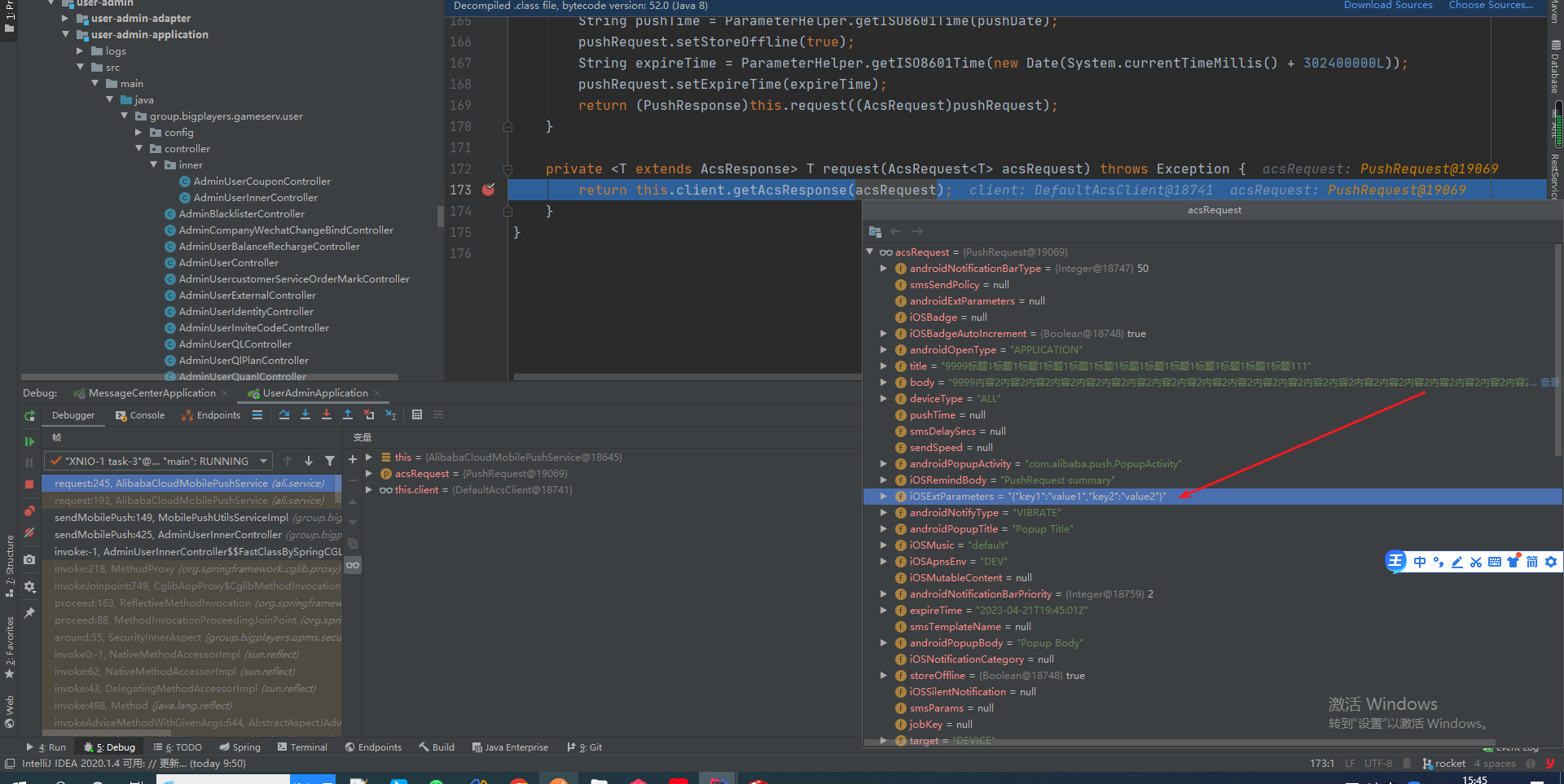This screenshot has height=784, width=1564.
Task: Click the Step Into blue arrow
Action: 305,415
